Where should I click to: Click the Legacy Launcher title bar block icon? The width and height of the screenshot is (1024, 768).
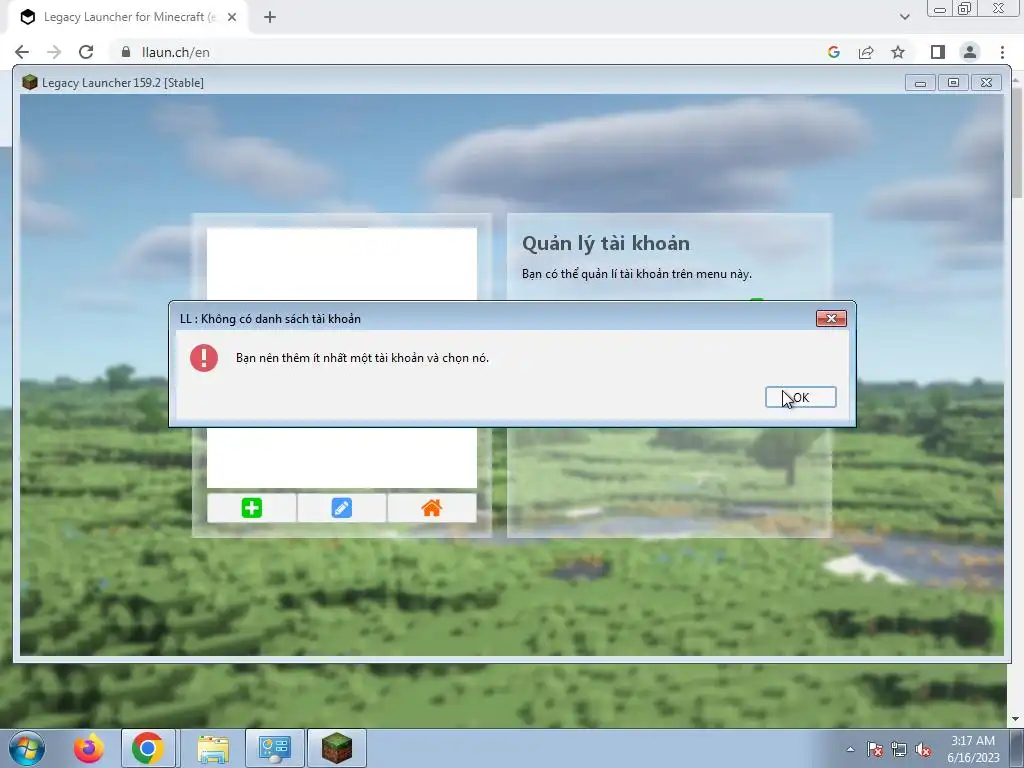point(29,82)
